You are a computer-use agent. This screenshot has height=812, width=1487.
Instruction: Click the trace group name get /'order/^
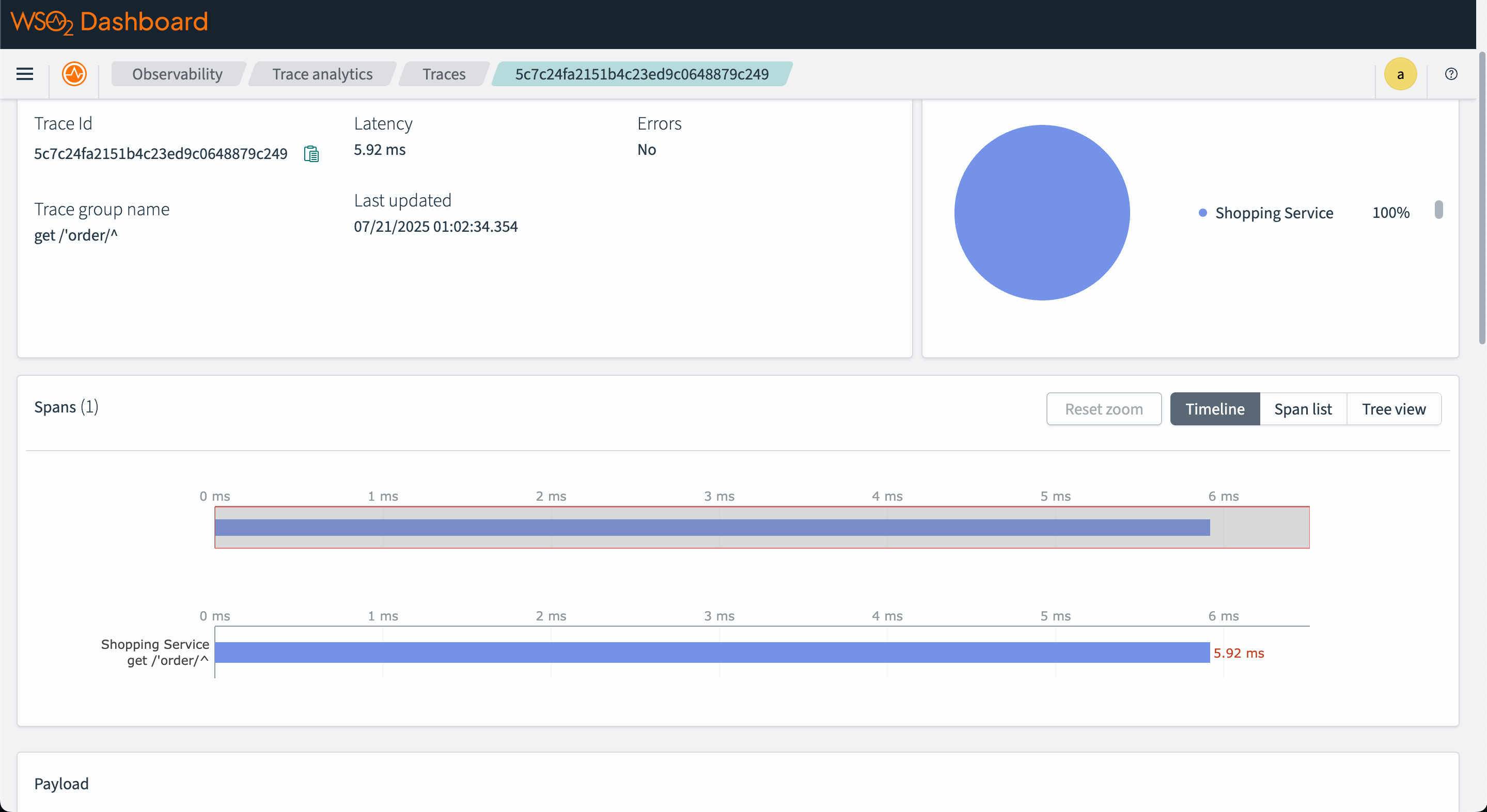(75, 235)
